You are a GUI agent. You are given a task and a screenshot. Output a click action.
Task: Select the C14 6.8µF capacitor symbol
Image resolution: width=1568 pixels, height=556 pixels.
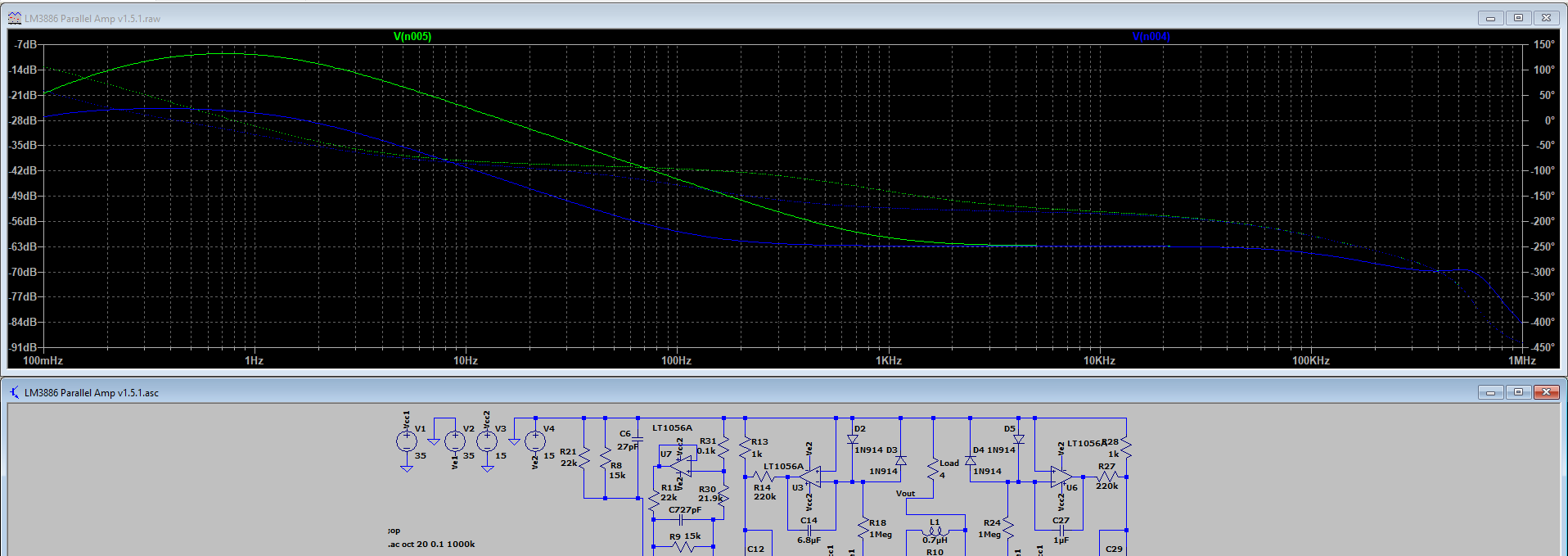(x=809, y=530)
